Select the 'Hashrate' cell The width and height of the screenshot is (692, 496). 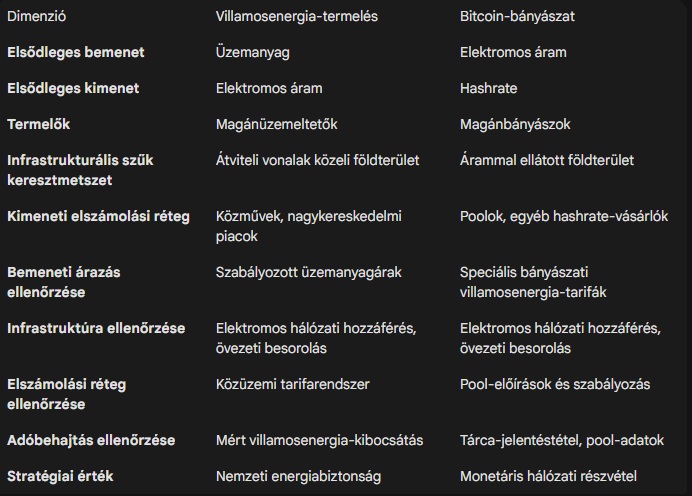(489, 88)
